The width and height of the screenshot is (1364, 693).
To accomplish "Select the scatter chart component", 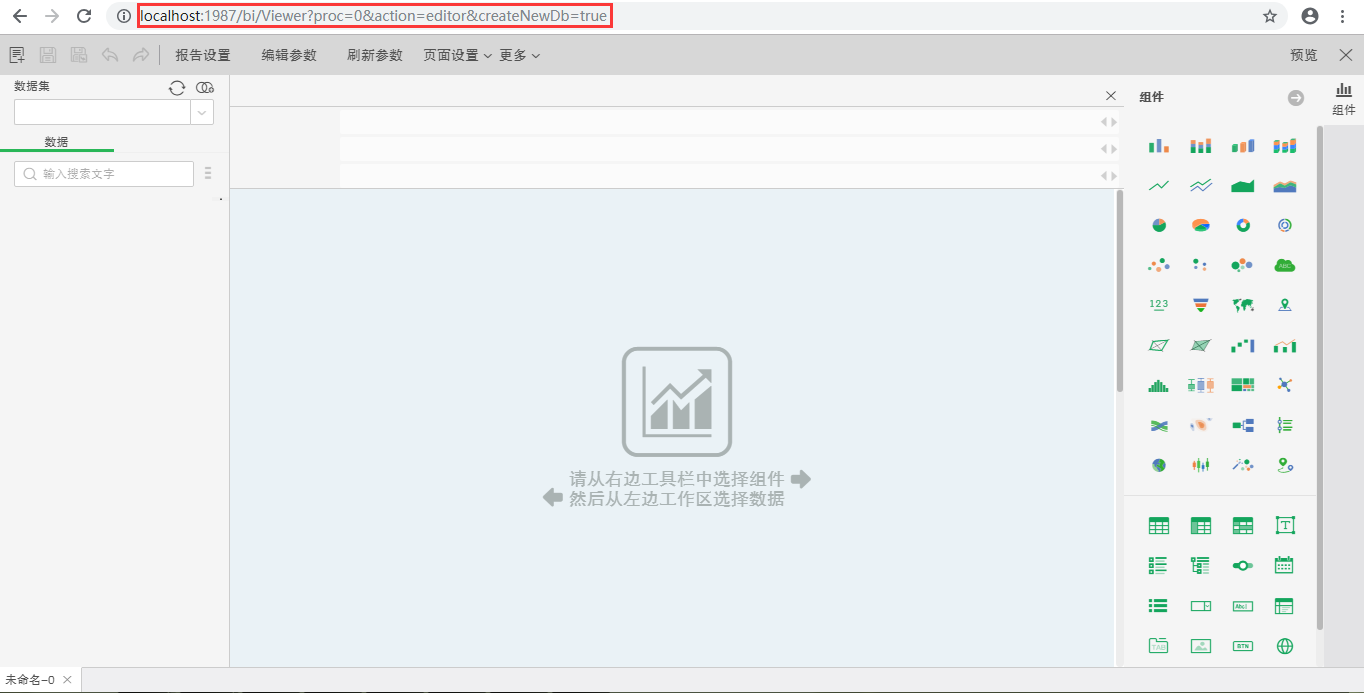I will point(1158,265).
